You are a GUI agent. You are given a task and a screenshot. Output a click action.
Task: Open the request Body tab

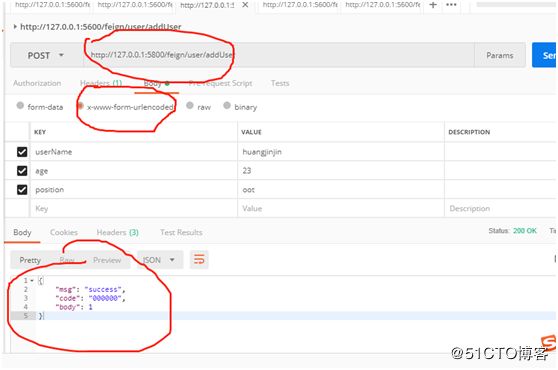tap(157, 84)
